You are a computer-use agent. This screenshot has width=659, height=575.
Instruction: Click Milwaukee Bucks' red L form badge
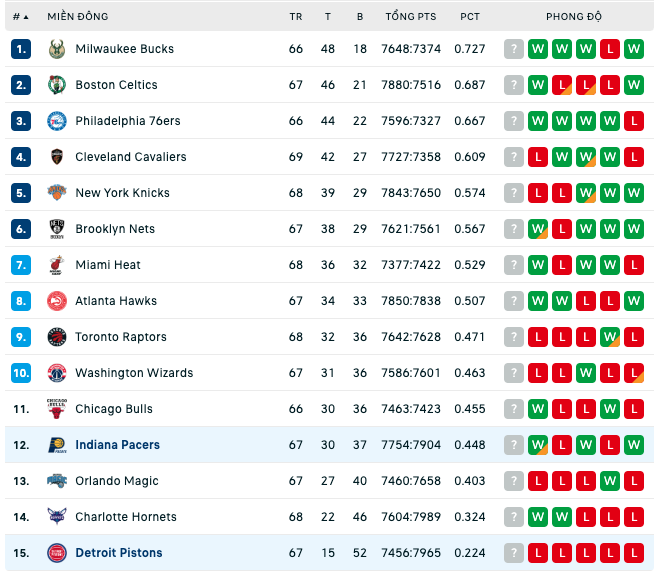coord(610,49)
